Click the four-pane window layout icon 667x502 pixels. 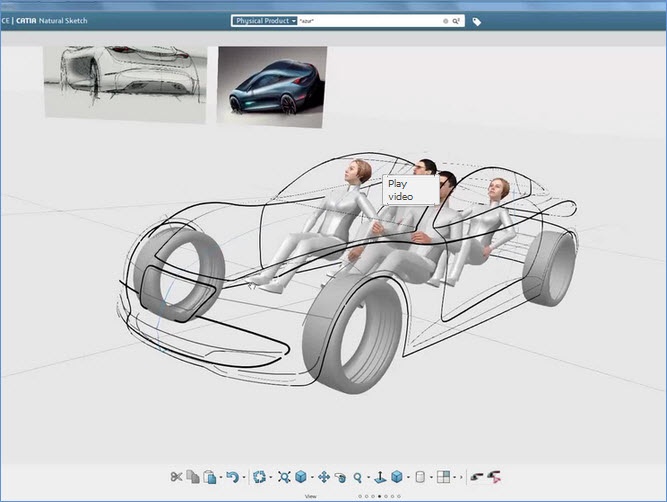(443, 477)
